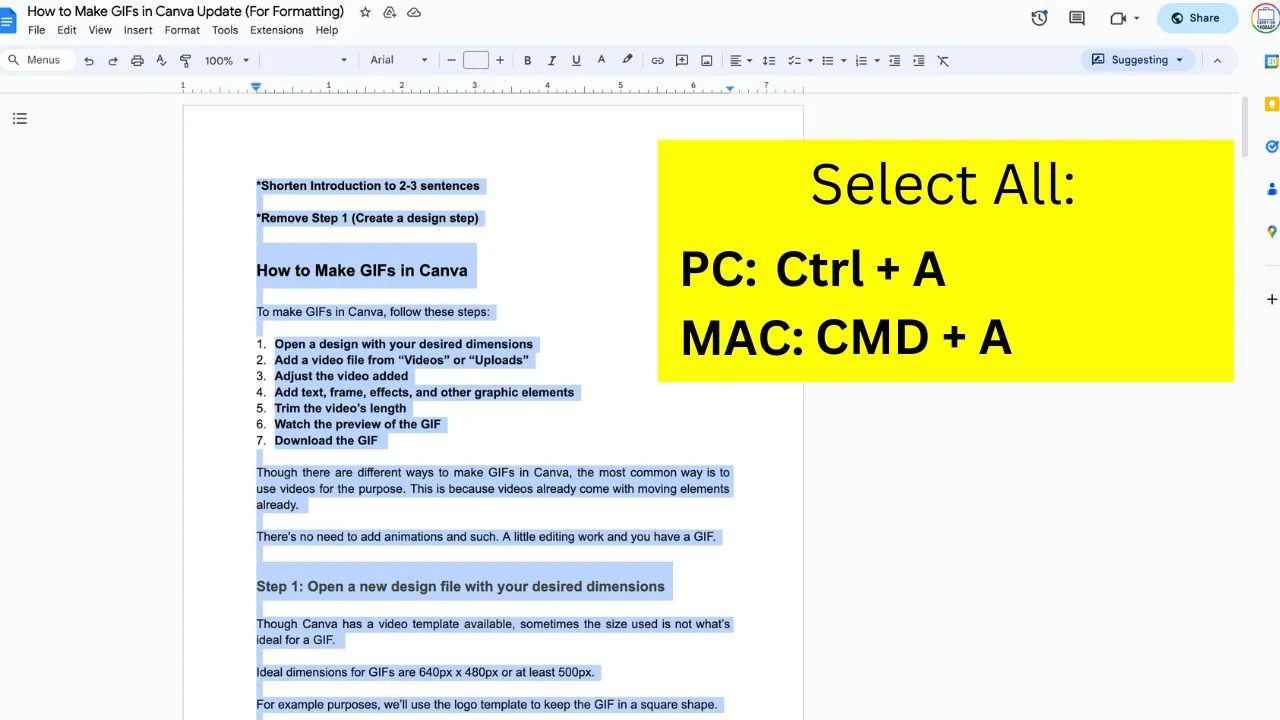This screenshot has width=1280, height=720.
Task: Toggle underline formatting
Action: pyautogui.click(x=575, y=60)
